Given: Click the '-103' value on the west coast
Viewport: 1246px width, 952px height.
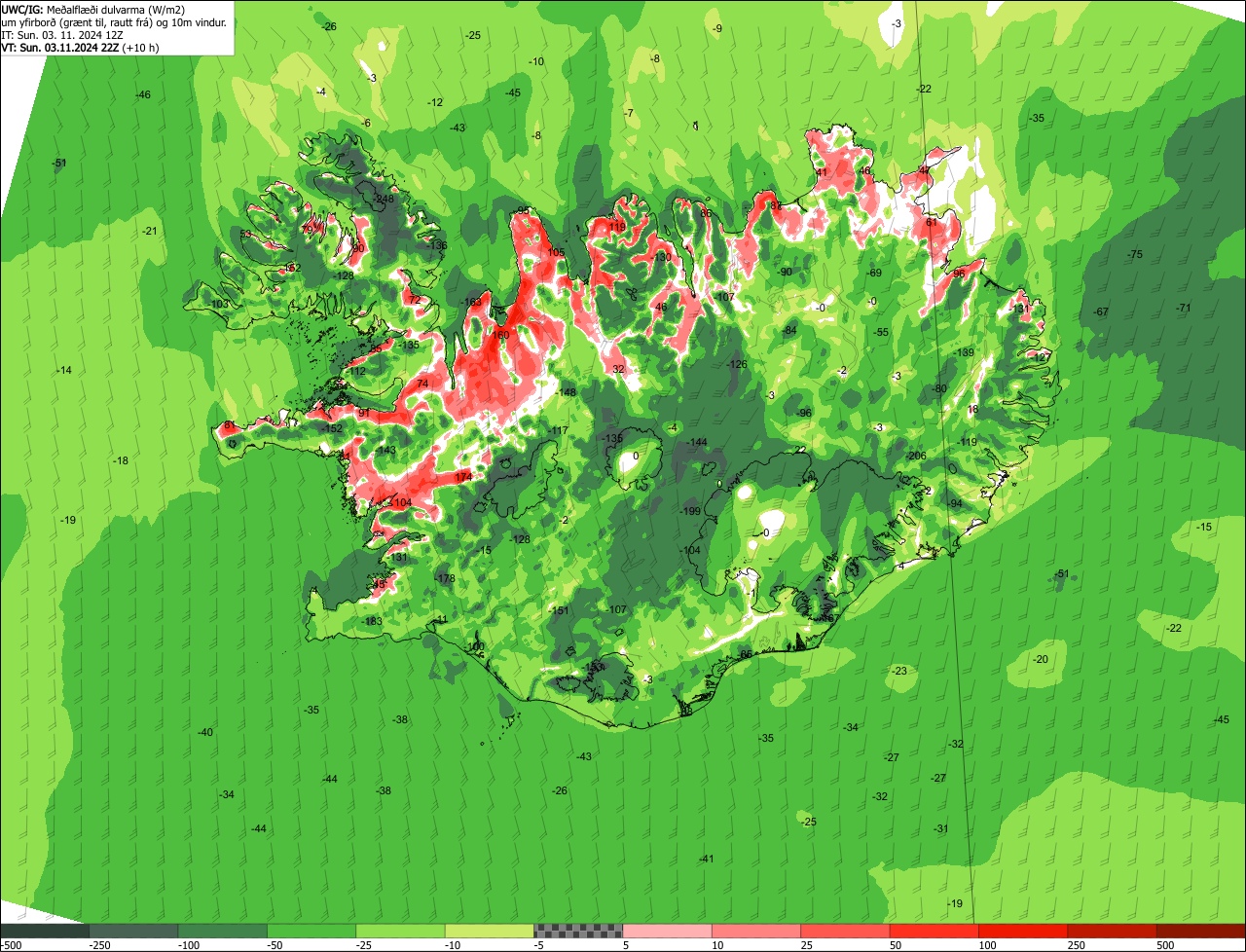Looking at the screenshot, I should 219,304.
